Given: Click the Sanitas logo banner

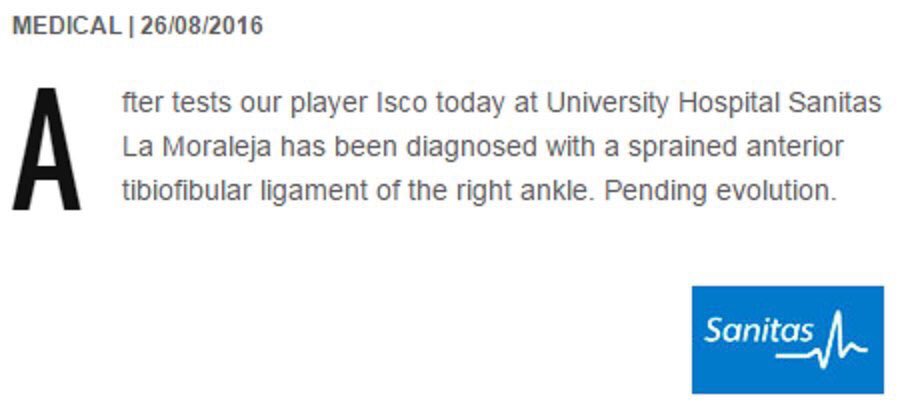Looking at the screenshot, I should 787,339.
